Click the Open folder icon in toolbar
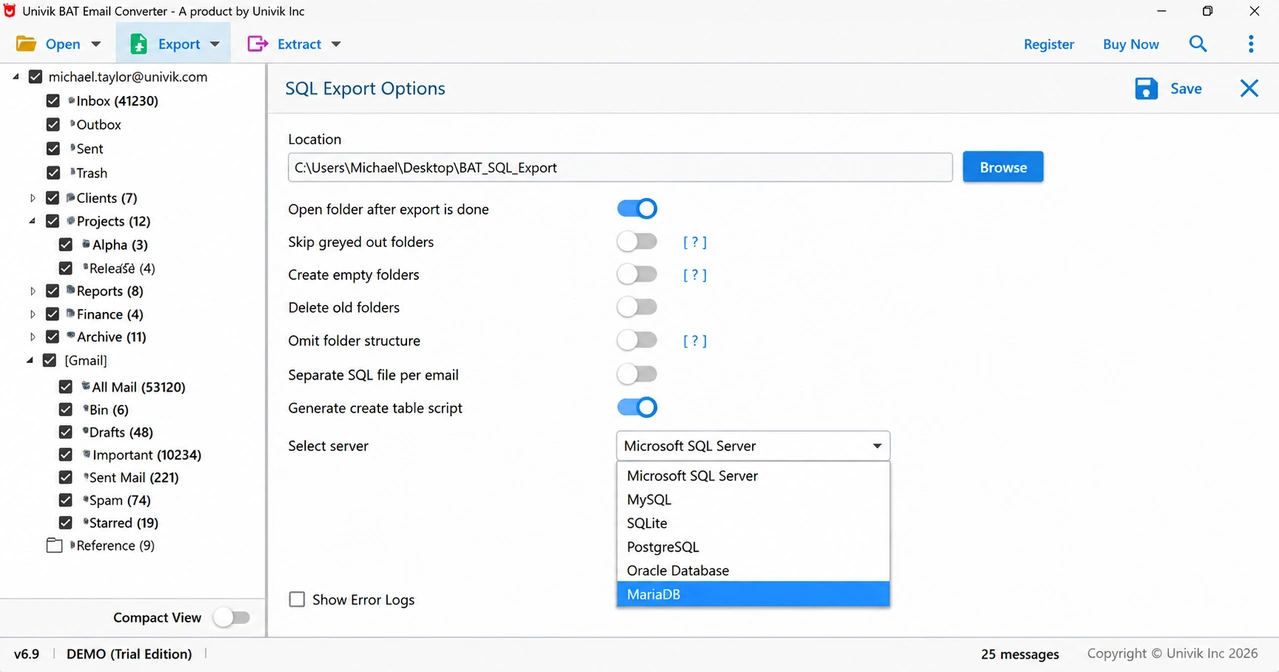Screen dimensions: 1279x672 [x=26, y=44]
